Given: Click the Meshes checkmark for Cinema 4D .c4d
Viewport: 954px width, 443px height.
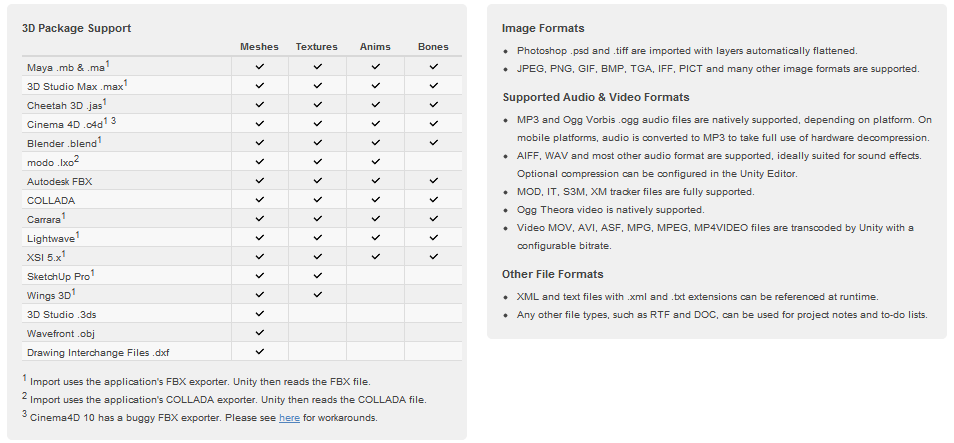Looking at the screenshot, I should (x=260, y=124).
